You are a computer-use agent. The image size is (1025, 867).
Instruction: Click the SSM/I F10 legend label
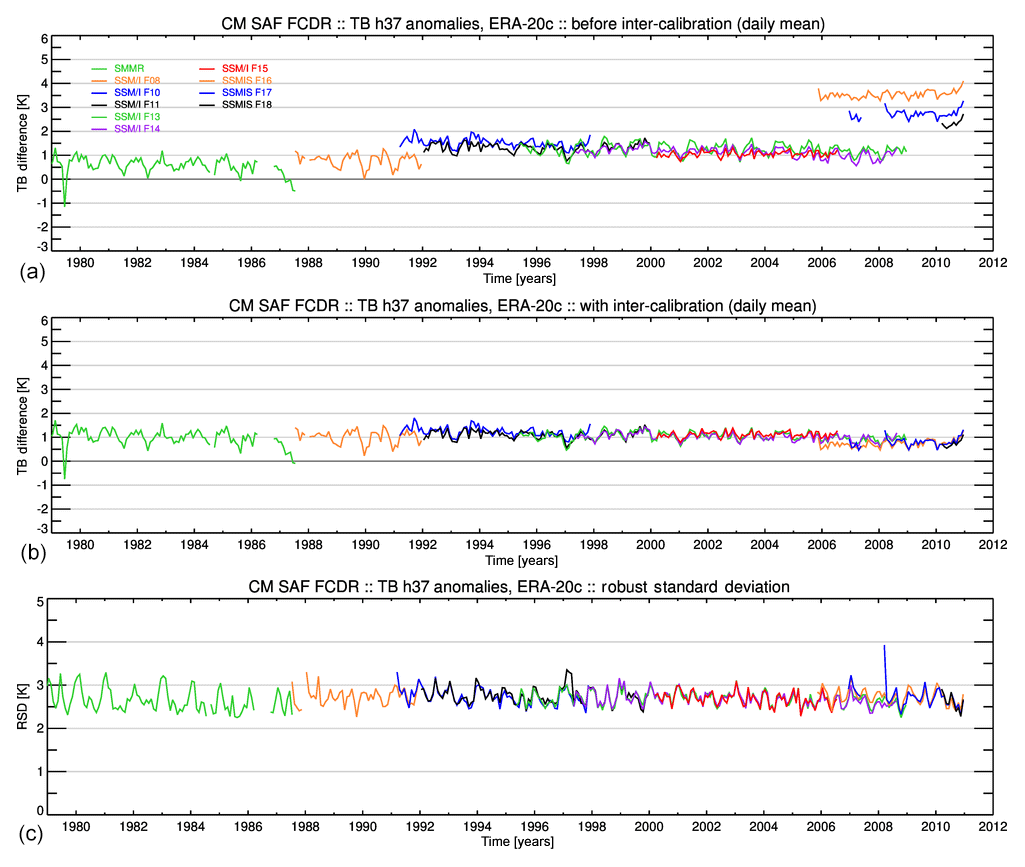coord(137,92)
